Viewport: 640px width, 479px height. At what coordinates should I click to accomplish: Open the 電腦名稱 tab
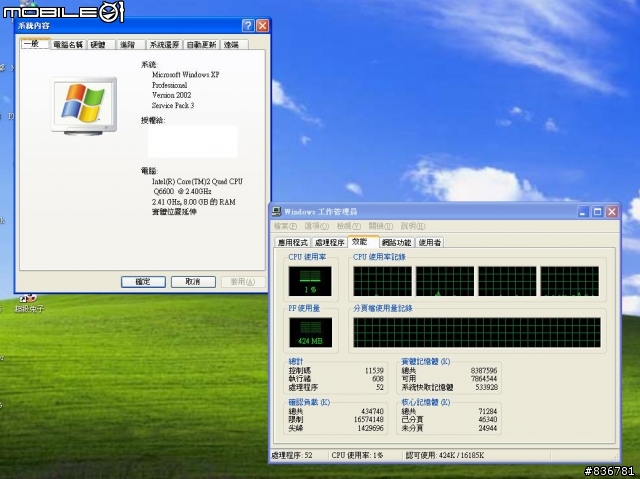(x=68, y=44)
